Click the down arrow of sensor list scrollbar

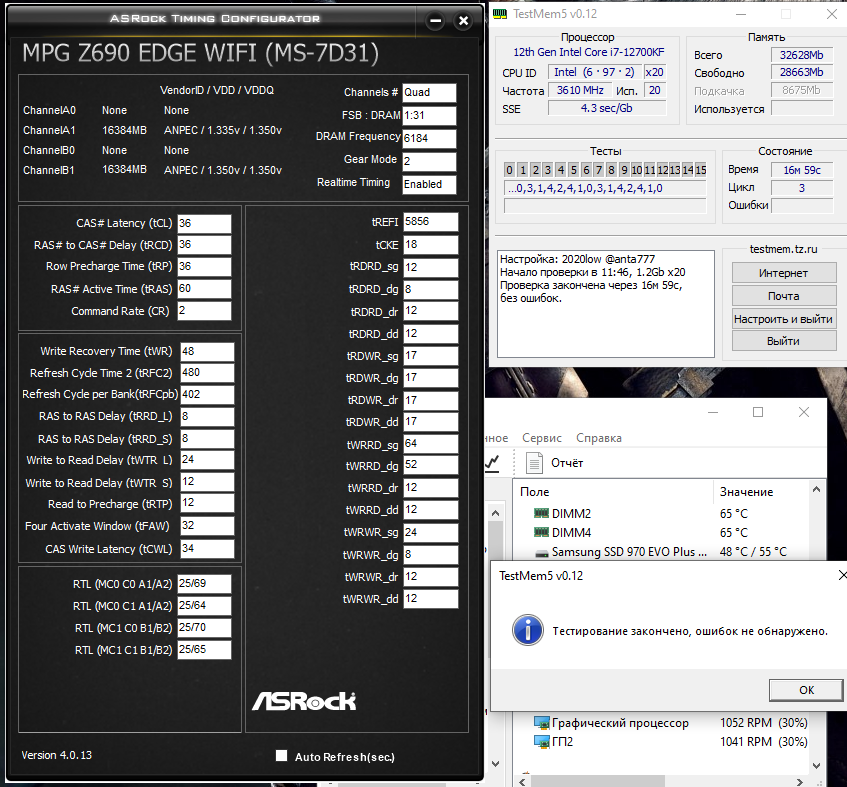pyautogui.click(x=817, y=765)
